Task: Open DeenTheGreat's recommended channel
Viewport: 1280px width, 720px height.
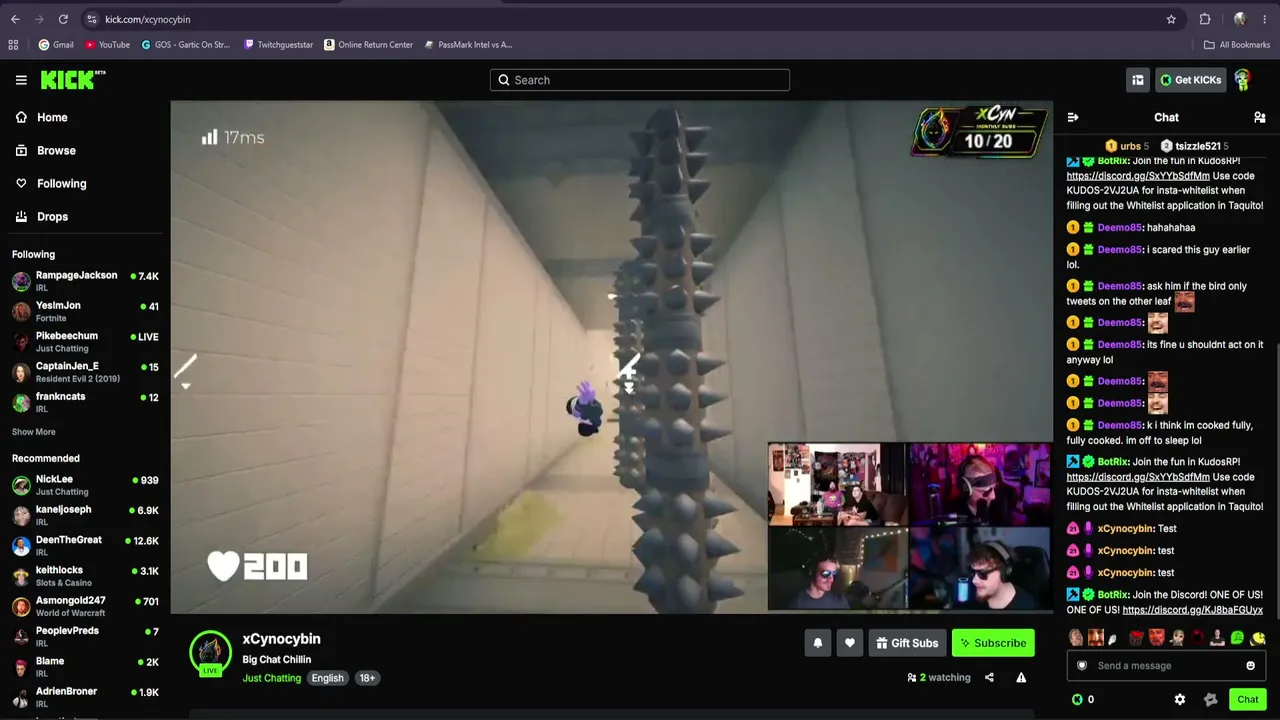Action: [85, 545]
